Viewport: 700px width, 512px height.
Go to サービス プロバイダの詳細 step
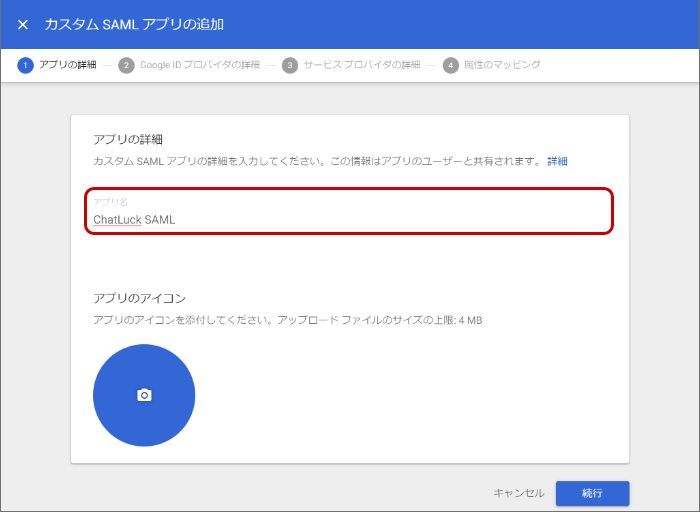click(363, 65)
